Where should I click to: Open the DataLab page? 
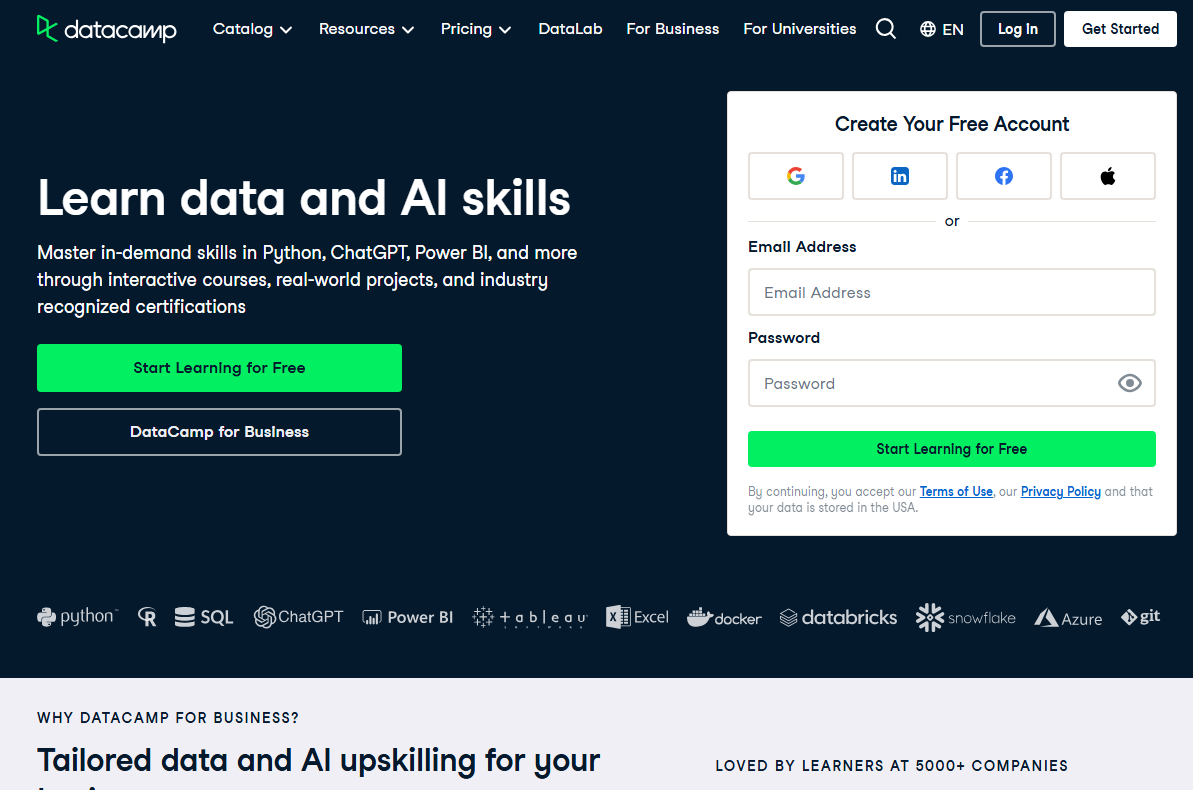[570, 29]
